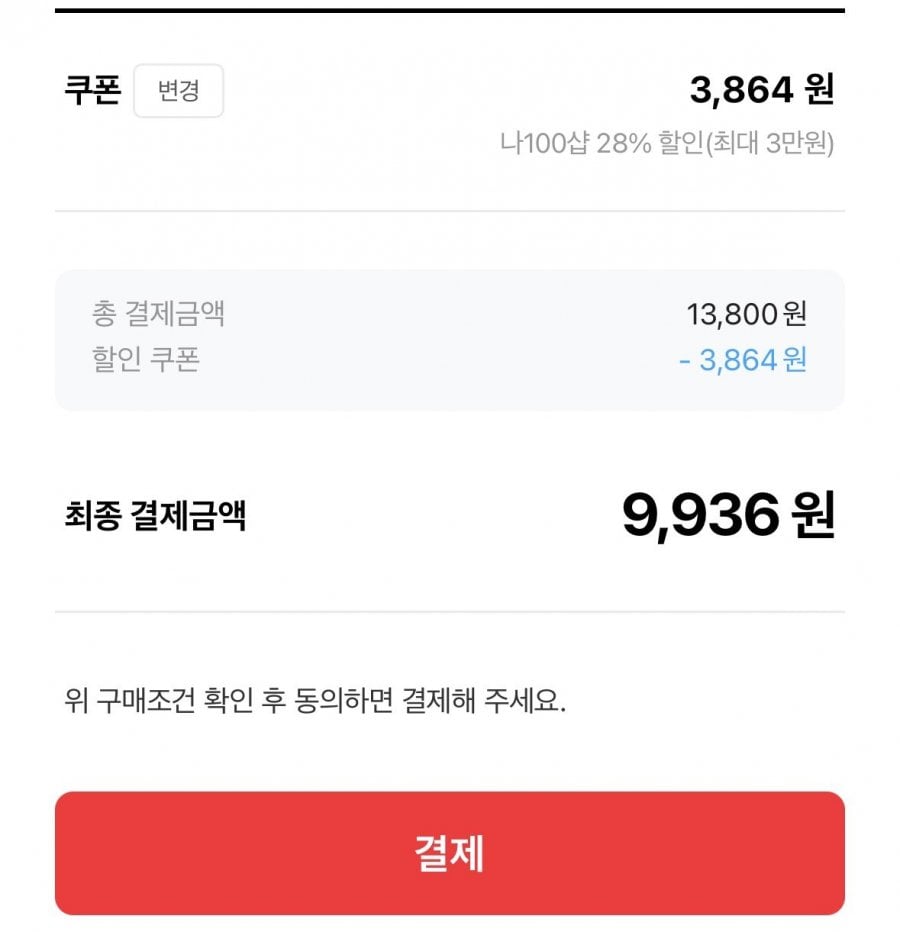Click the thin divider under 최종 결제금액 row
900x932 pixels.
coord(450,612)
